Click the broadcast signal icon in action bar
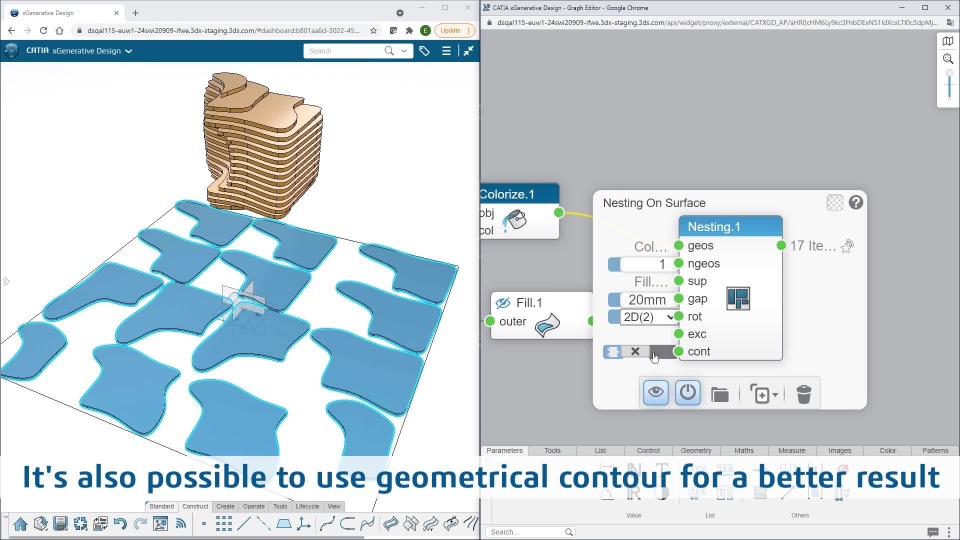The height and width of the screenshot is (540, 960). coord(180,523)
